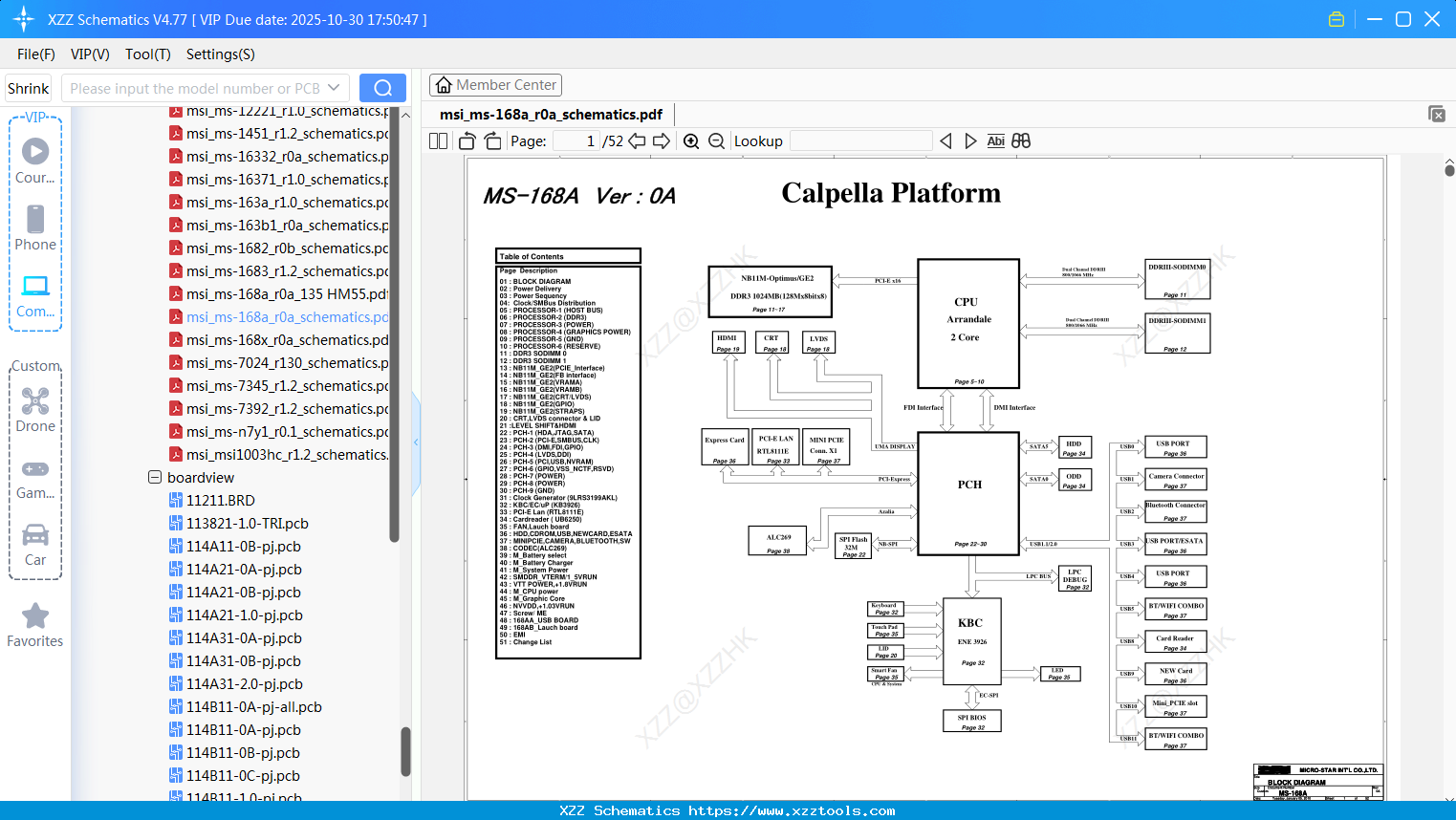Collapse the boardview tree section

coord(154,477)
